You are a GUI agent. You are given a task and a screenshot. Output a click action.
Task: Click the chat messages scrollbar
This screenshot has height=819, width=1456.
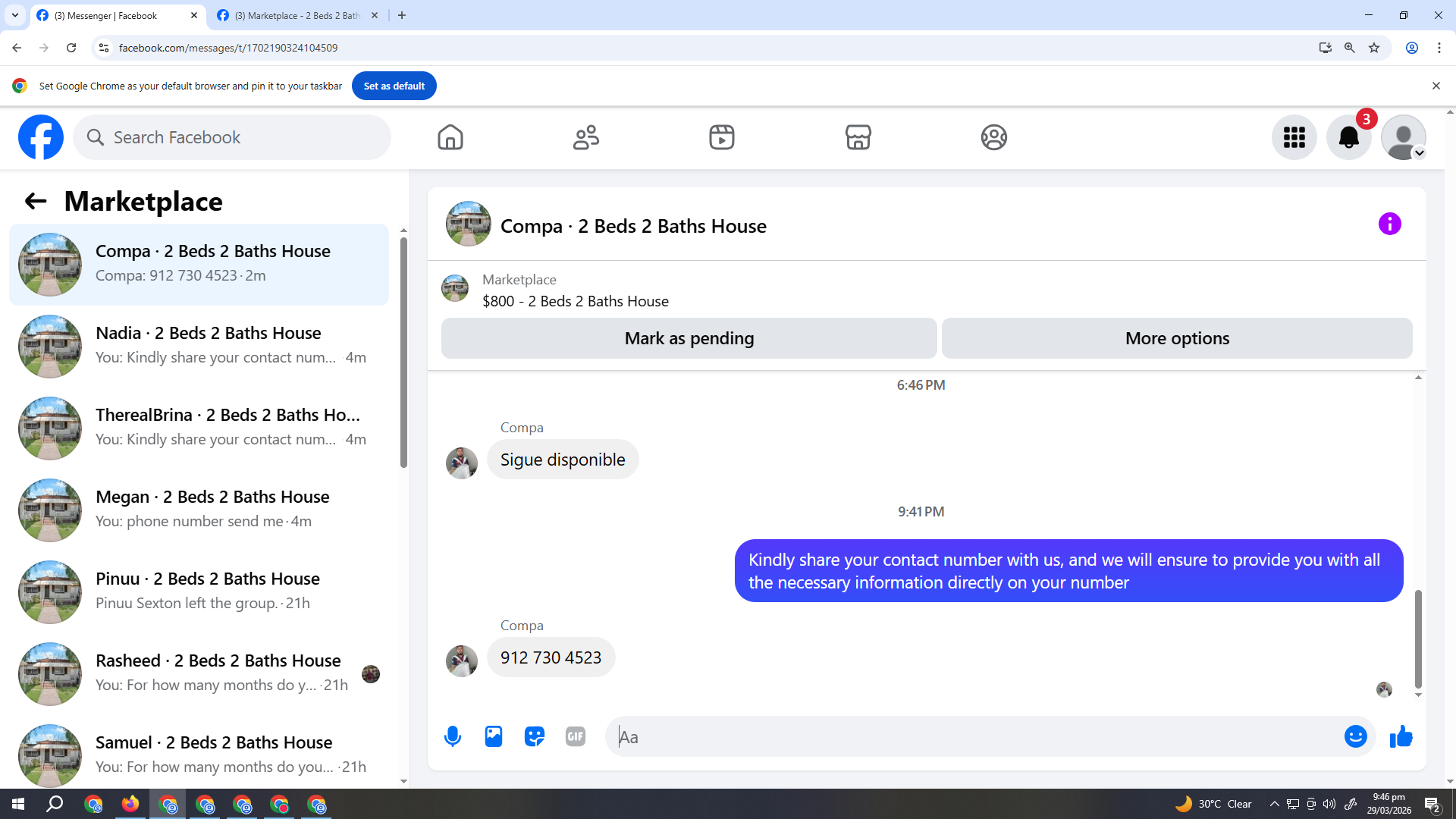point(1418,639)
